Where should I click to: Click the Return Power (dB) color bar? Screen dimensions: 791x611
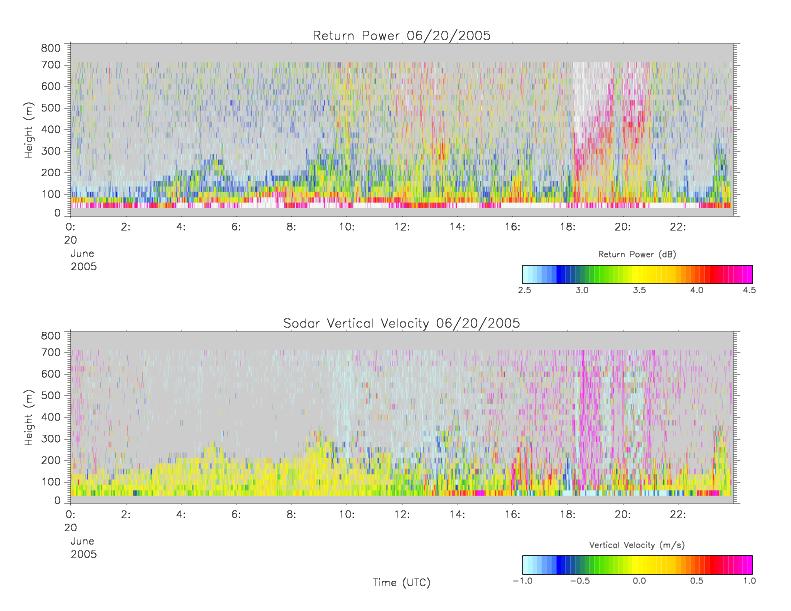pyautogui.click(x=637, y=274)
